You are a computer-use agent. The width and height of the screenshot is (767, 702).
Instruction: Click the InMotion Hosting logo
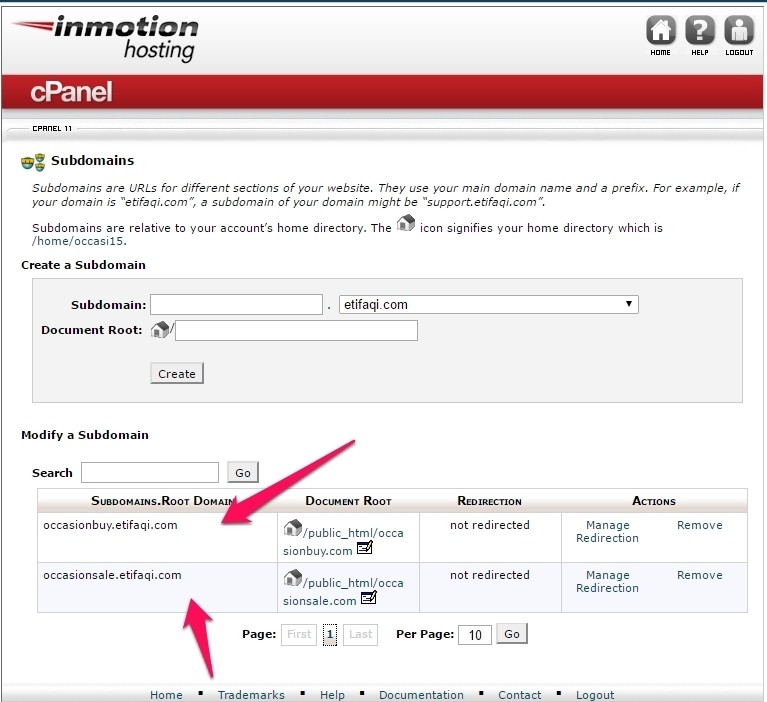point(106,37)
